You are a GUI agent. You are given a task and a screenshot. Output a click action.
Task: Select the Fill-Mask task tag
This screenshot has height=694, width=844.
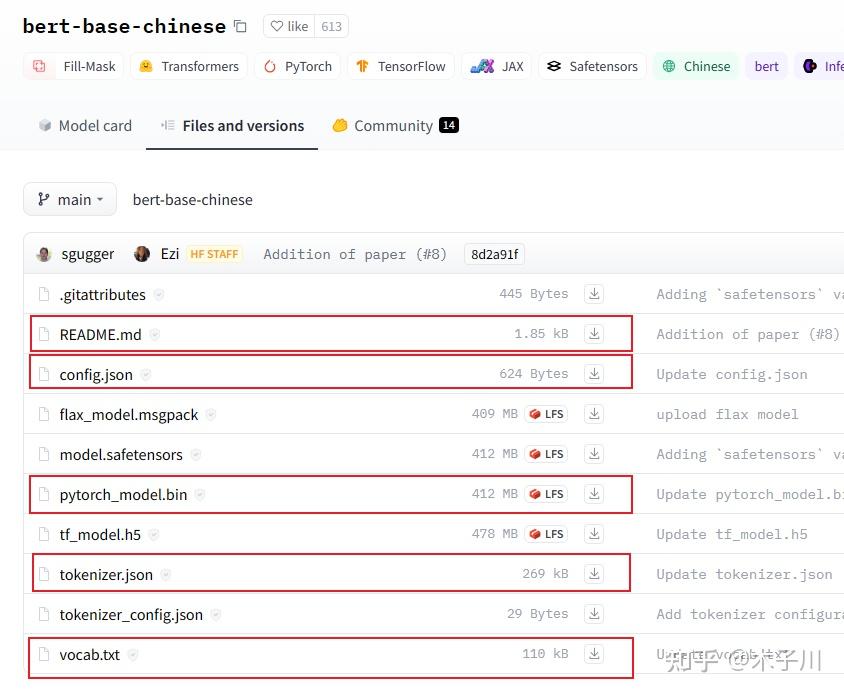click(x=74, y=66)
